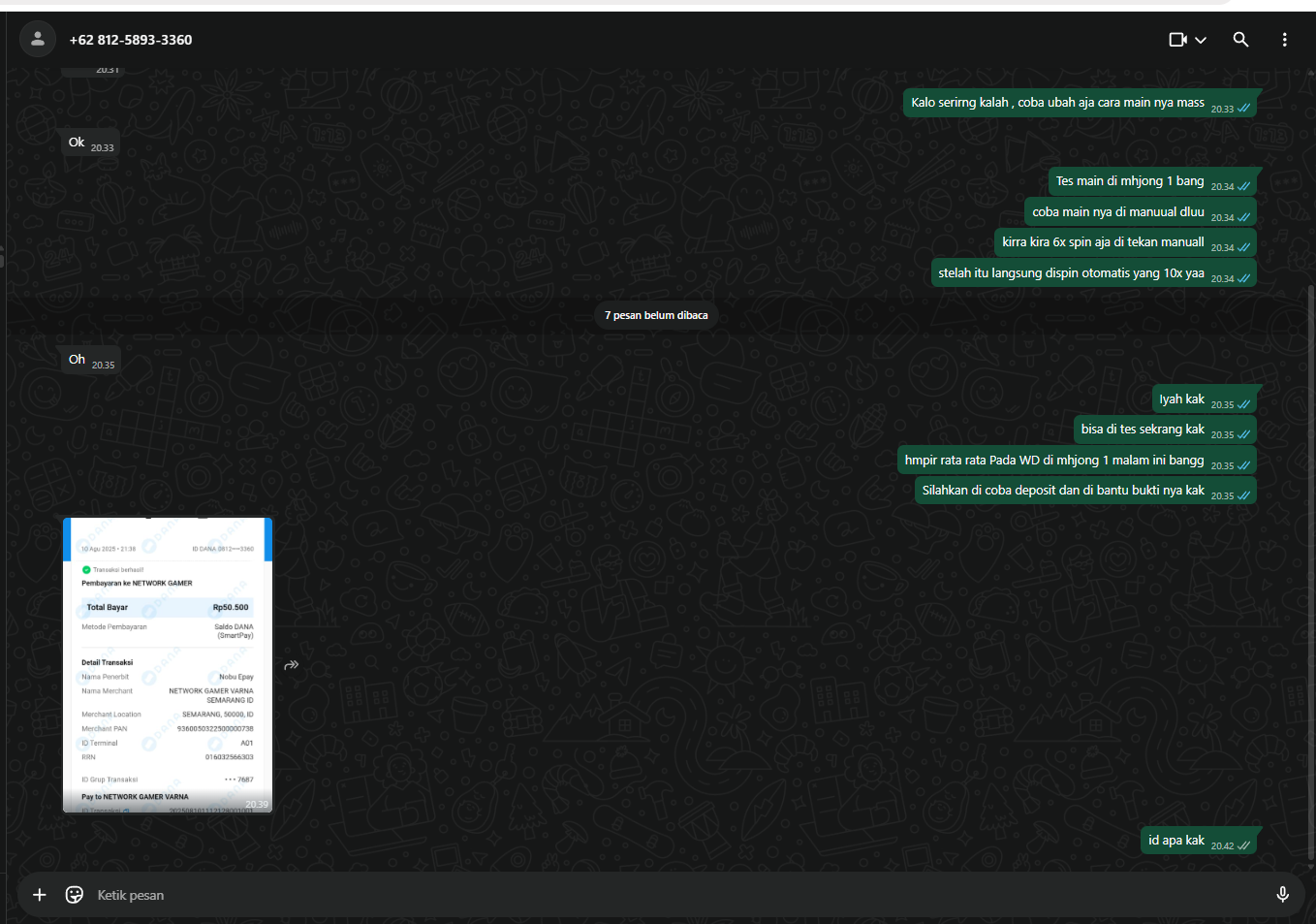Open the emoji and sticker picker
Viewport: 1316px width, 924px height.
click(x=75, y=895)
